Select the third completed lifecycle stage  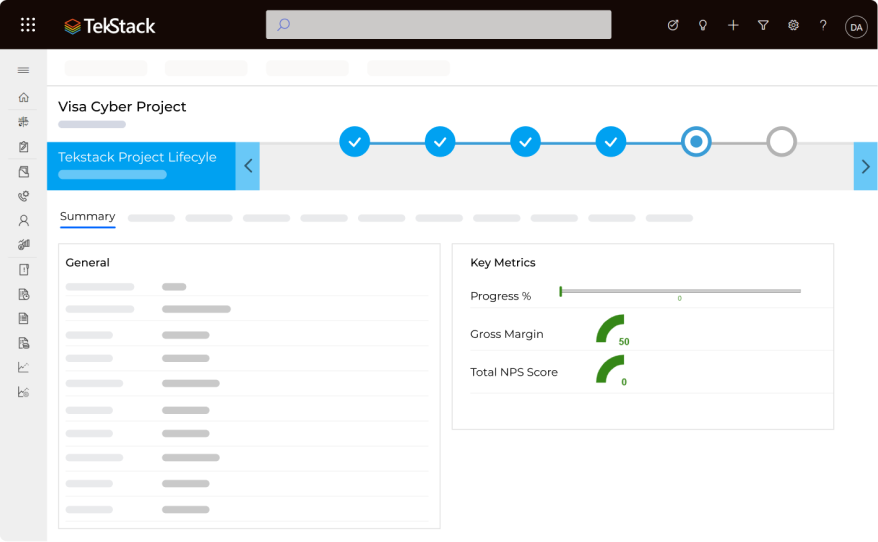tap(525, 142)
